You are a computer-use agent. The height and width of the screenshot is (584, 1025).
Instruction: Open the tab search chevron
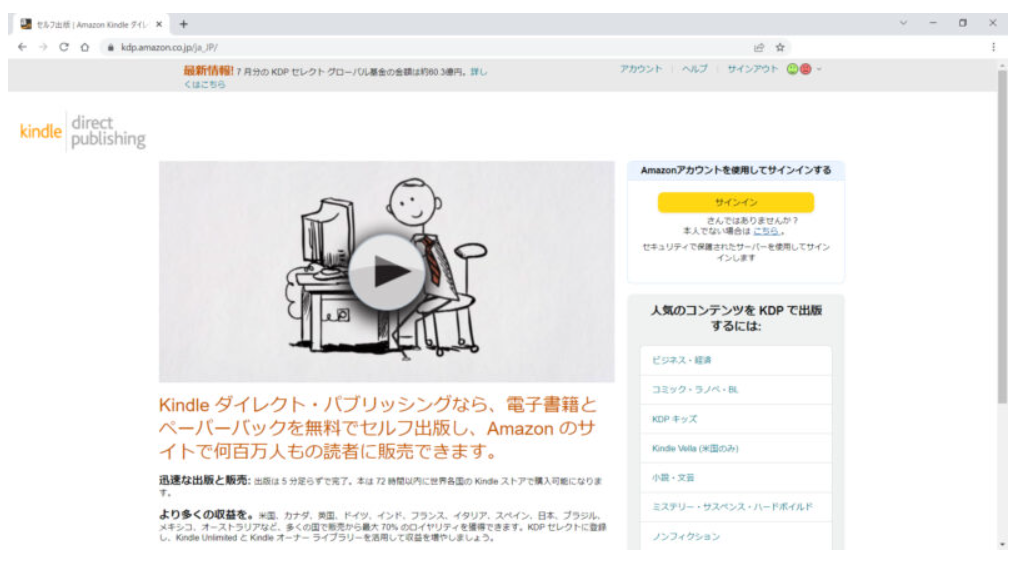903,23
